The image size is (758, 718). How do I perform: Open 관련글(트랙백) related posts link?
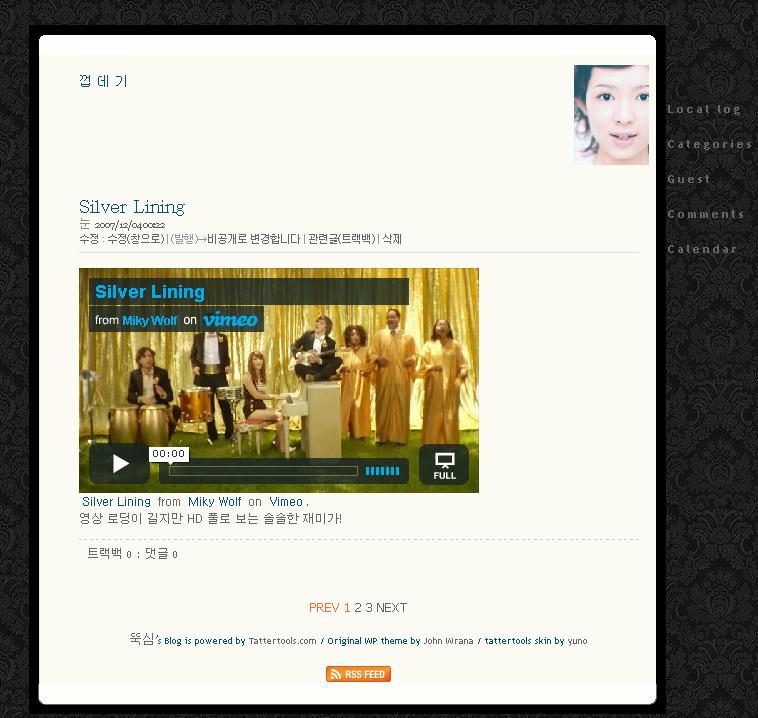[x=342, y=239]
